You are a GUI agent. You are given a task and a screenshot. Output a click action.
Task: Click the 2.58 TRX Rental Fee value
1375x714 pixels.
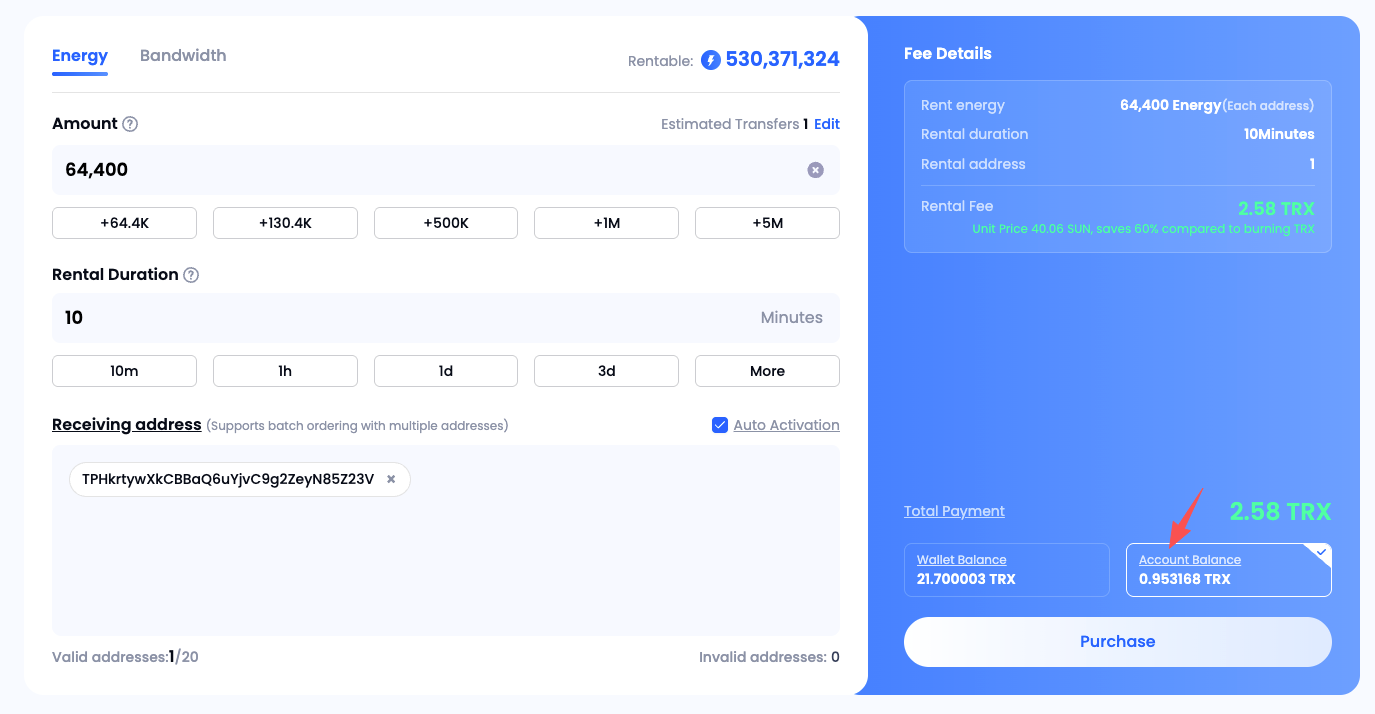(1276, 209)
